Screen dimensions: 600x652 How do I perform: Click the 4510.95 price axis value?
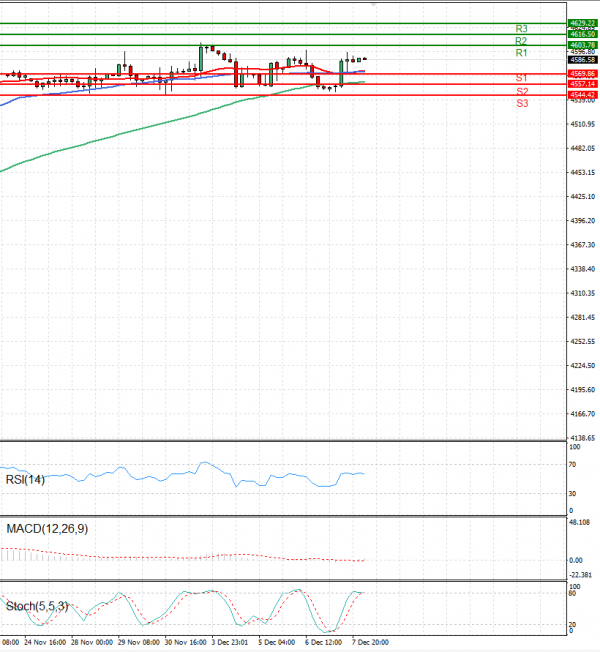tap(582, 124)
